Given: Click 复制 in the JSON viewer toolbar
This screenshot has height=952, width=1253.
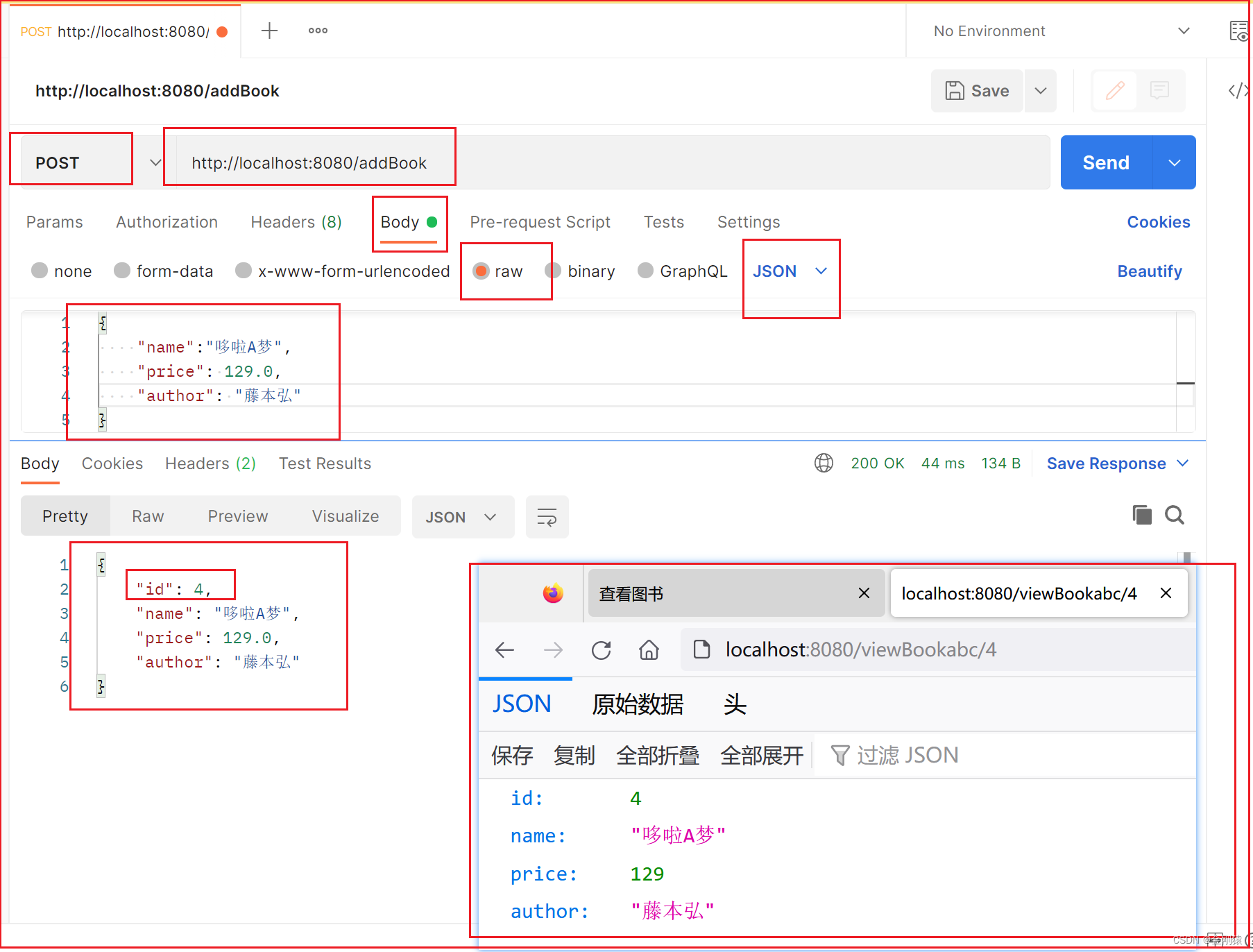Looking at the screenshot, I should tap(574, 755).
